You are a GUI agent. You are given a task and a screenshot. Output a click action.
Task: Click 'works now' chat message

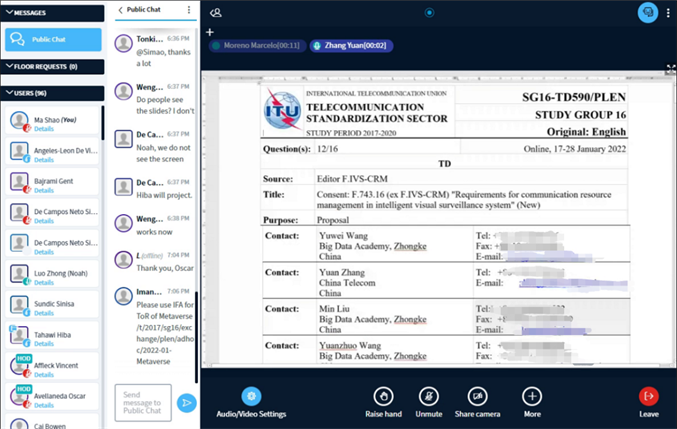coord(154,232)
